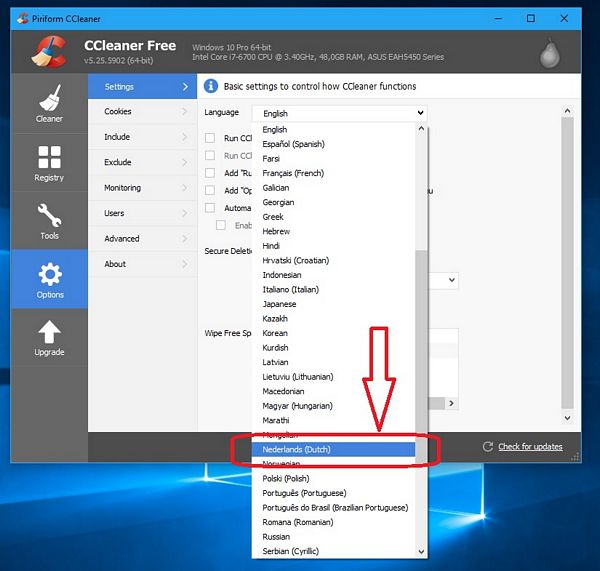Choose Español (Spanish) language
The width and height of the screenshot is (600, 571).
click(x=333, y=144)
